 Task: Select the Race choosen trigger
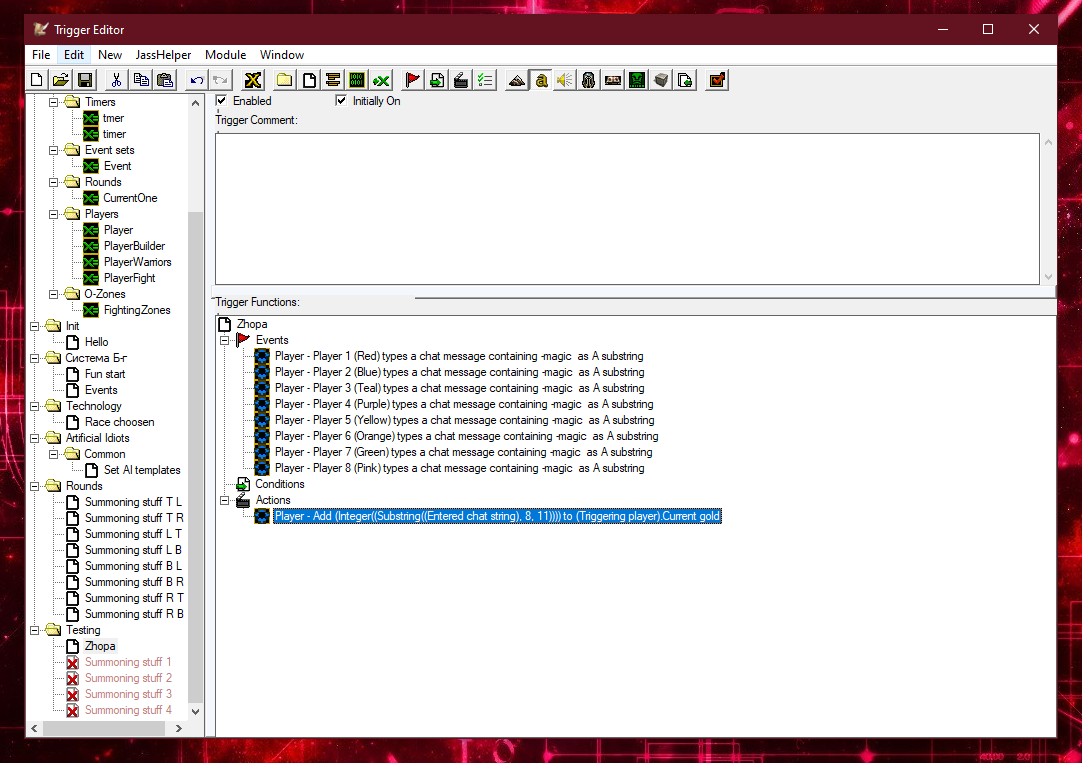119,422
